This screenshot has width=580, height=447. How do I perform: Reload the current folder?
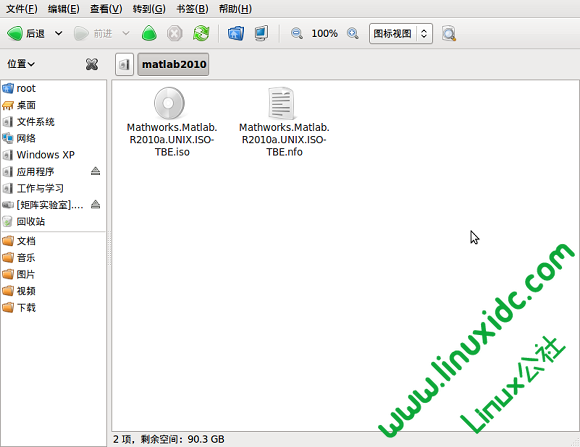coord(201,34)
